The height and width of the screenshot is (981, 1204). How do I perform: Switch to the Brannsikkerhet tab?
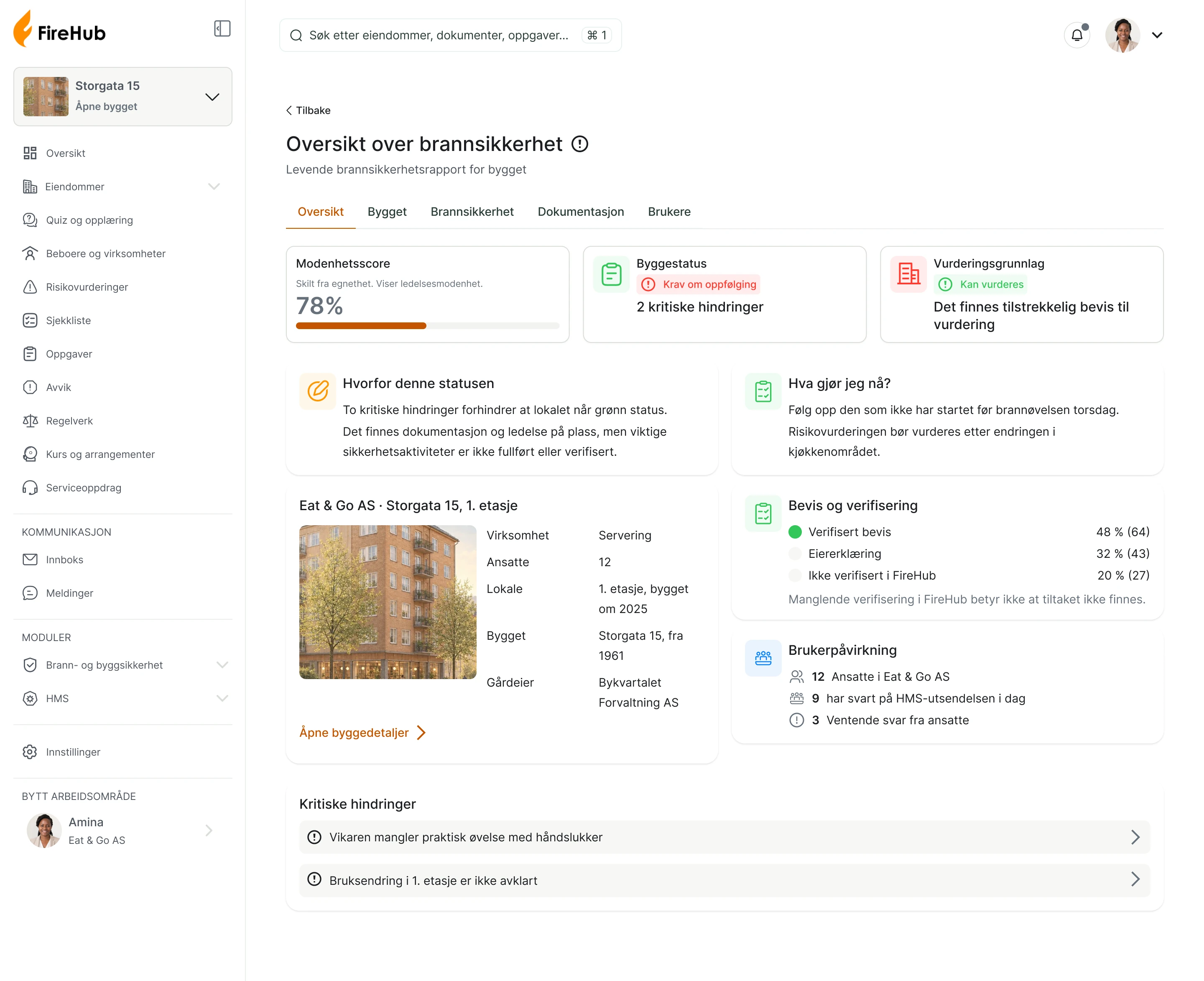click(472, 212)
